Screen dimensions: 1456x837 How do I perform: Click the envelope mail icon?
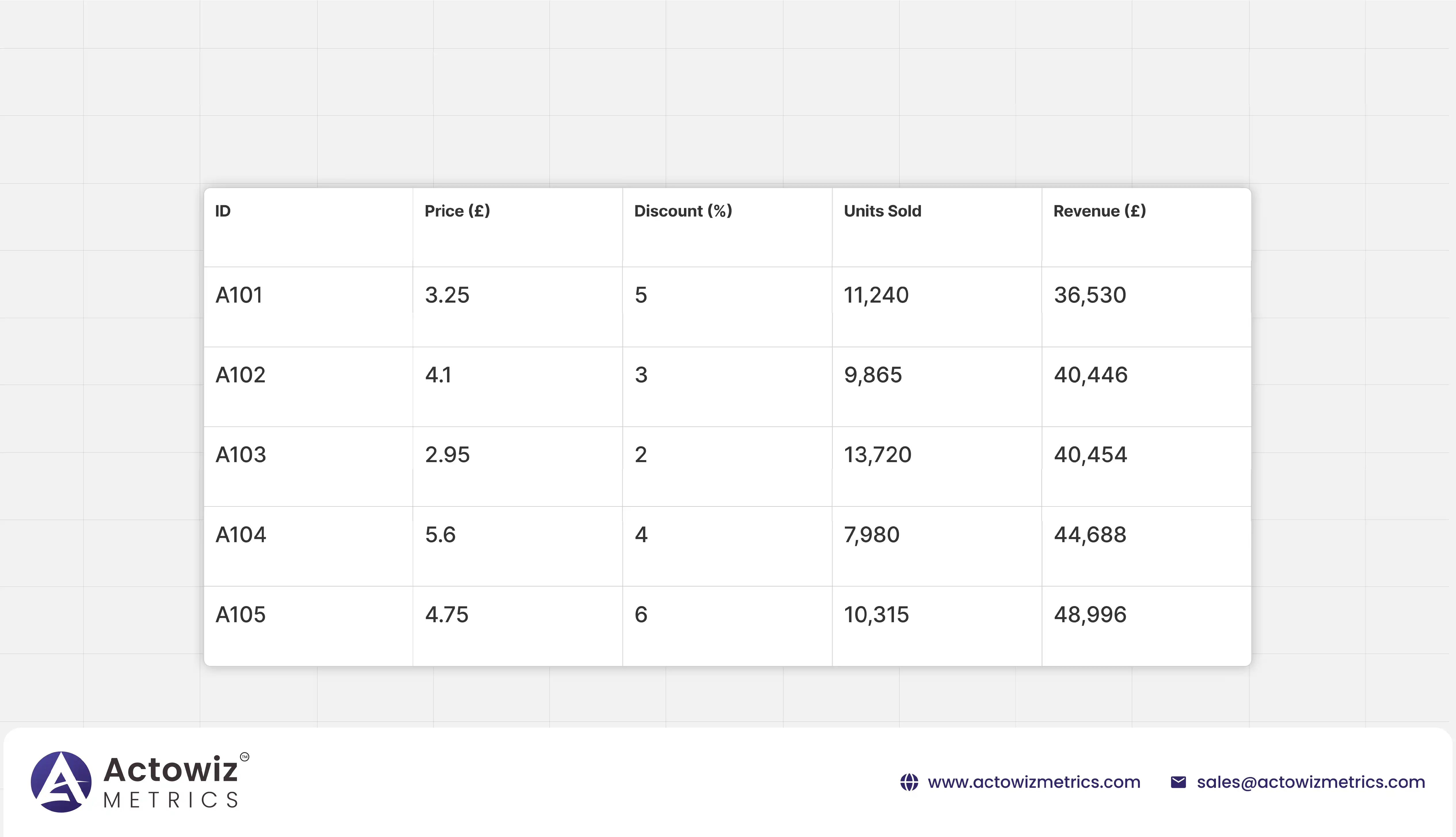1178,782
